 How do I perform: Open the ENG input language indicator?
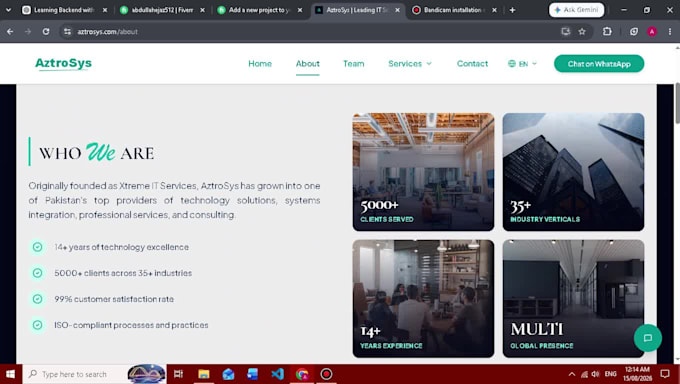tap(611, 374)
